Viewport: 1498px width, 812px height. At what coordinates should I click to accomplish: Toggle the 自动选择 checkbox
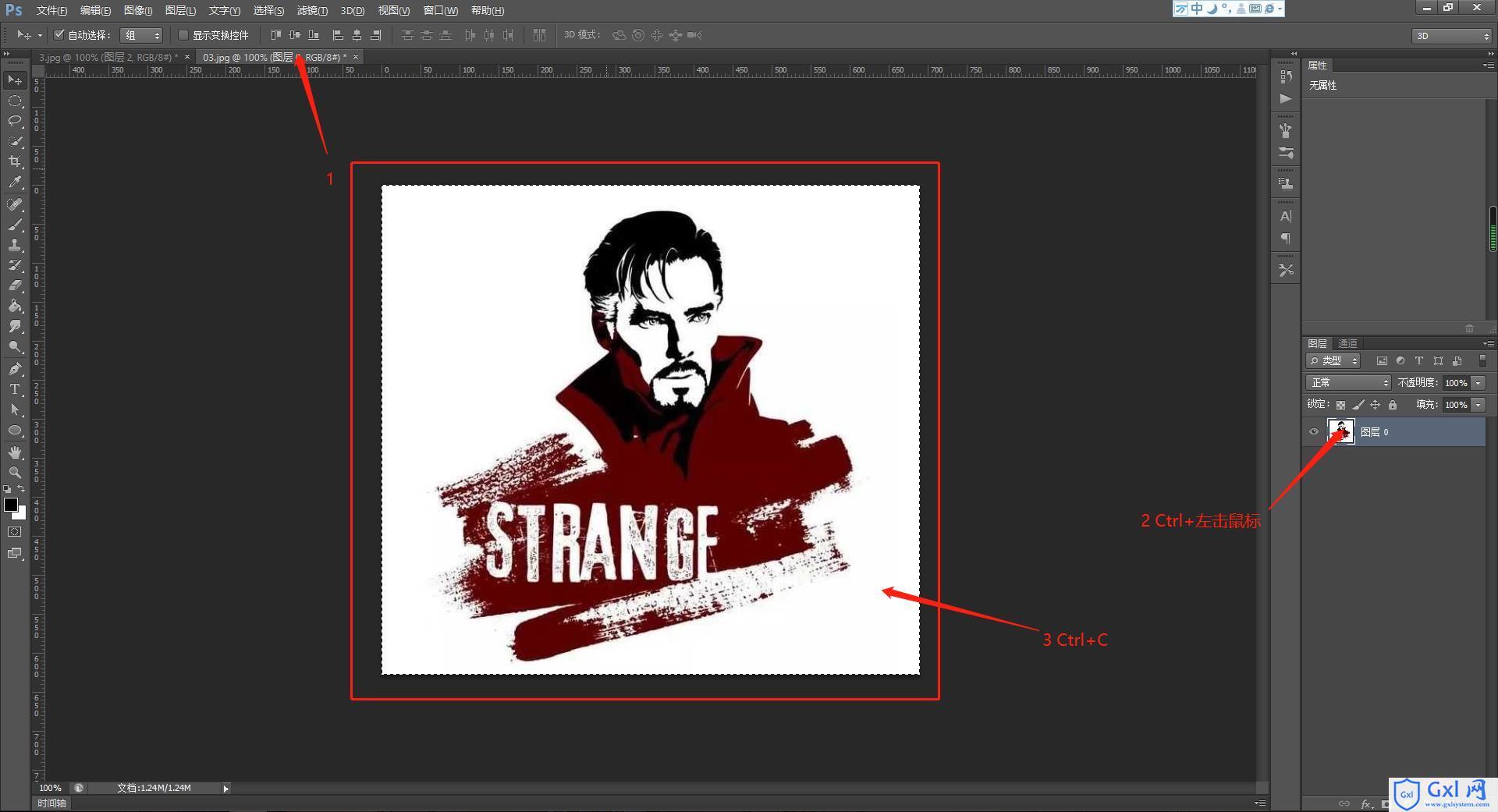tap(59, 35)
